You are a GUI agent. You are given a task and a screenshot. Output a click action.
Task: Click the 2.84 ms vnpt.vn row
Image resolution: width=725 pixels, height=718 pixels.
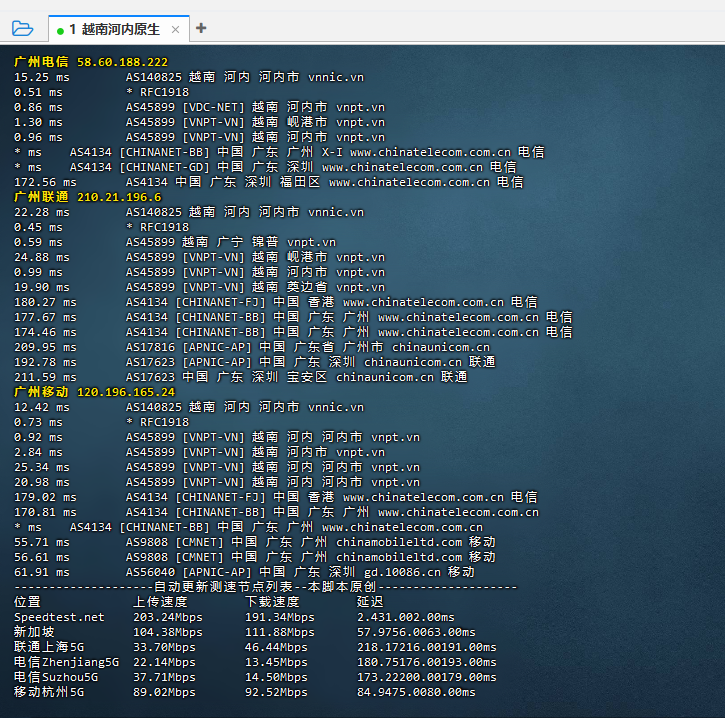[x=199, y=452]
